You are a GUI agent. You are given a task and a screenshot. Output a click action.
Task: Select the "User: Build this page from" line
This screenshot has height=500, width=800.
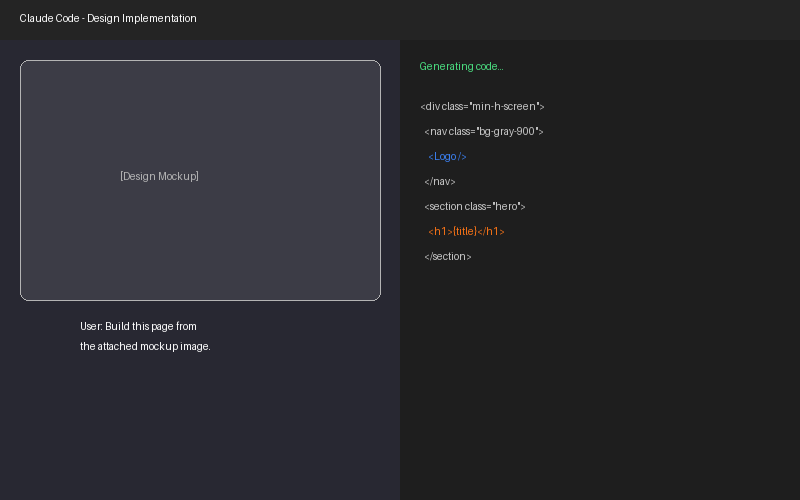click(x=138, y=327)
